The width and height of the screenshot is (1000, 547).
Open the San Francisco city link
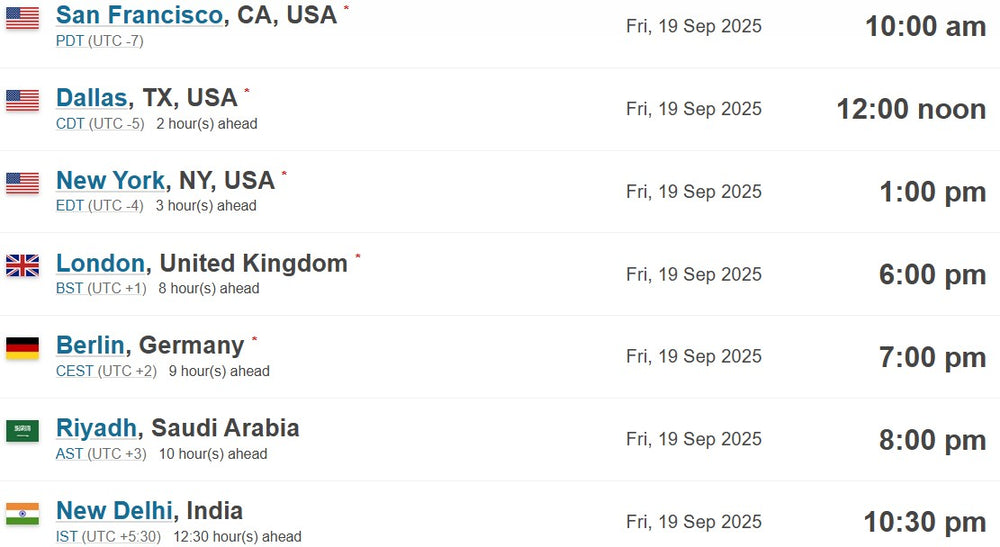[x=140, y=15]
